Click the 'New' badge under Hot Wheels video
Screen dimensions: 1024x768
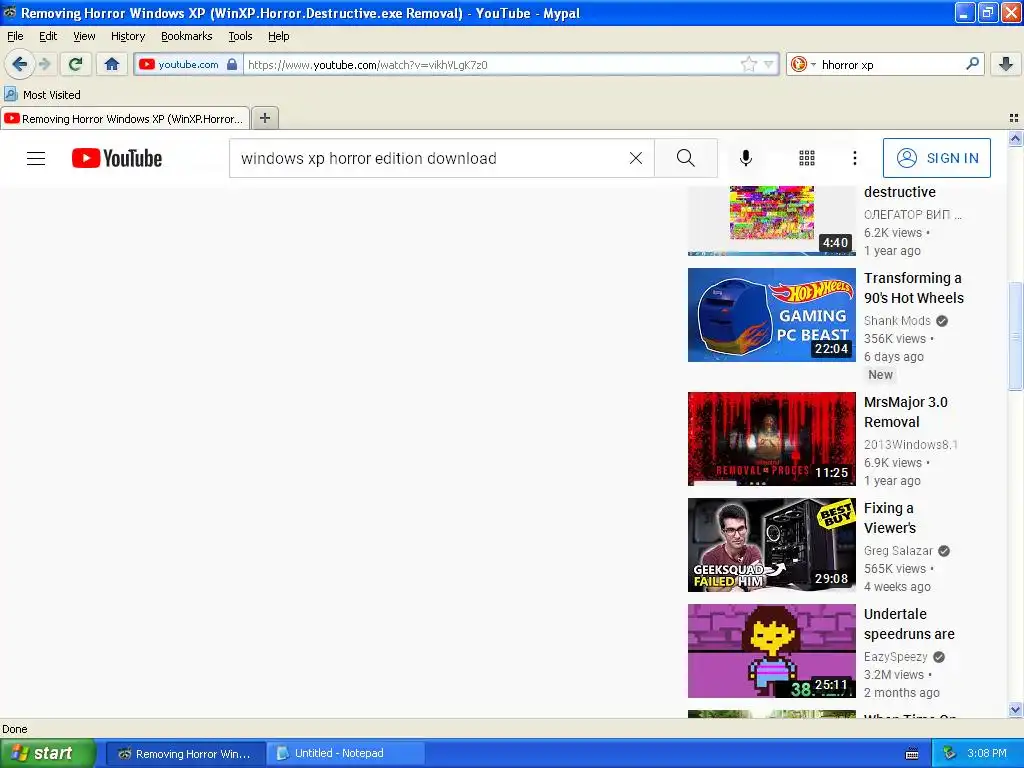[880, 375]
